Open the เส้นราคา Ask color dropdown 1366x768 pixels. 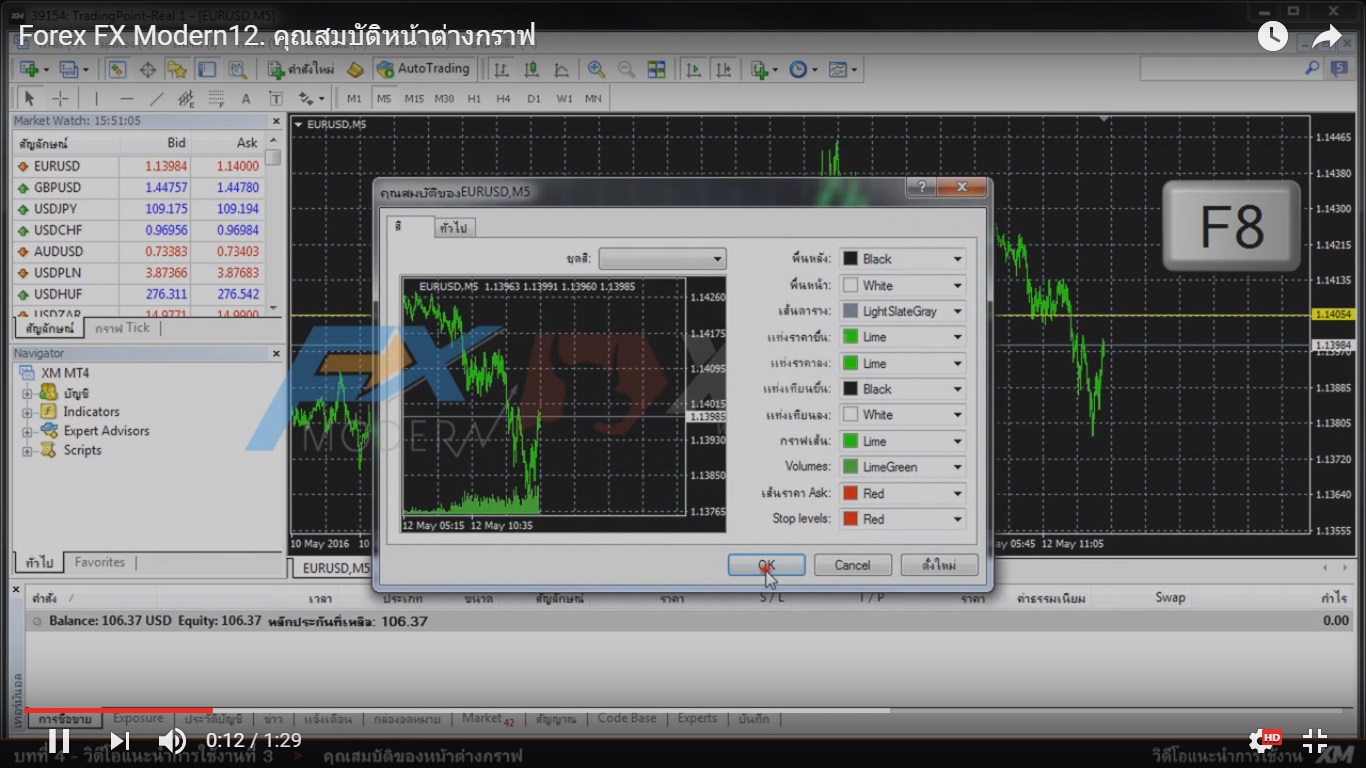coord(903,493)
